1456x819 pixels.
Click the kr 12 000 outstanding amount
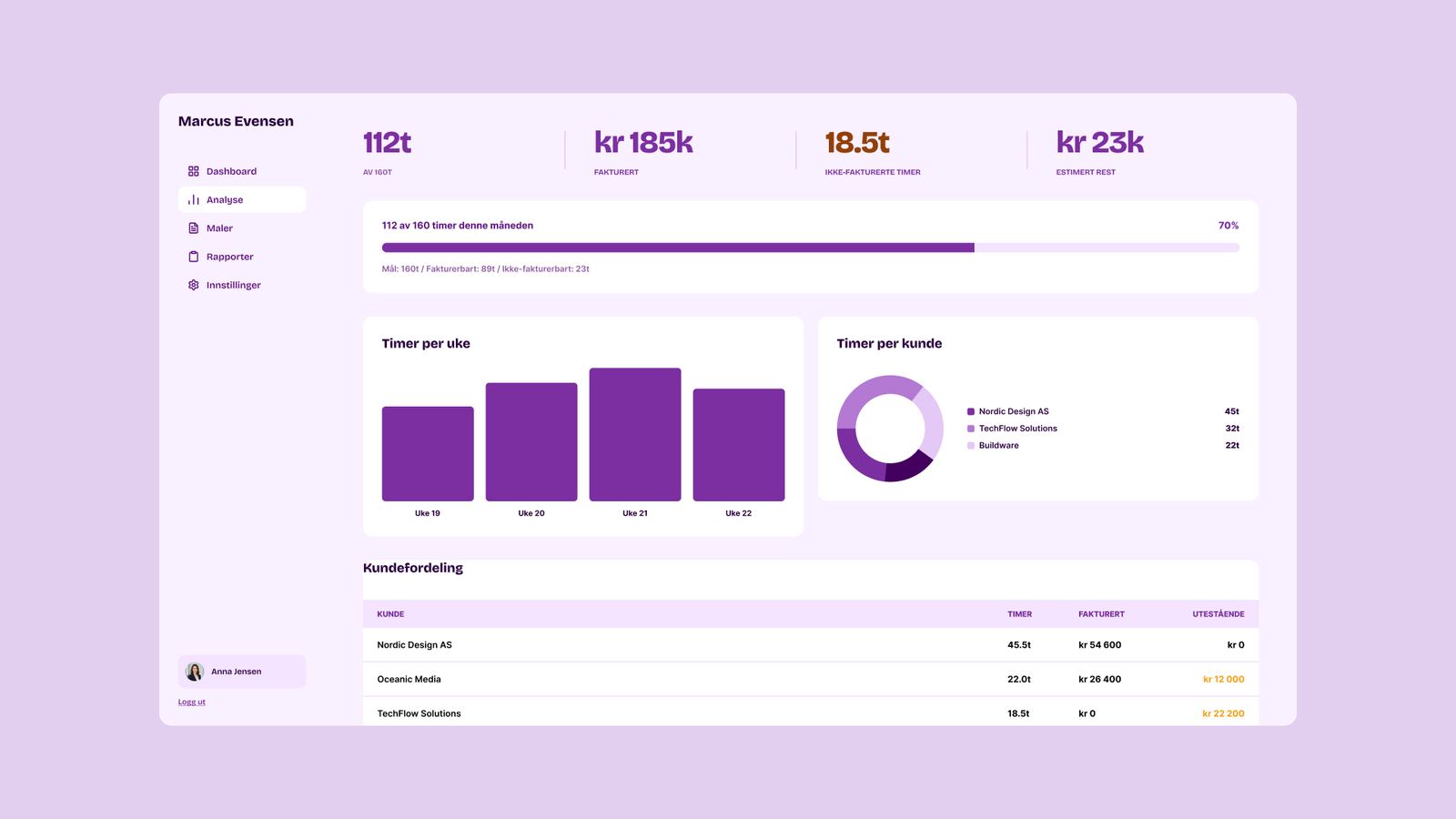pos(1223,680)
